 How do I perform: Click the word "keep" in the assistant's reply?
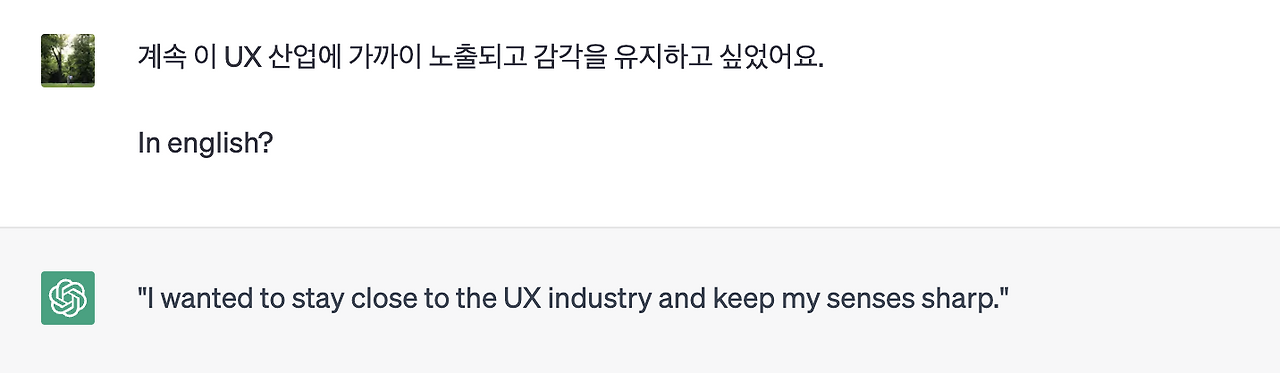[x=744, y=298]
